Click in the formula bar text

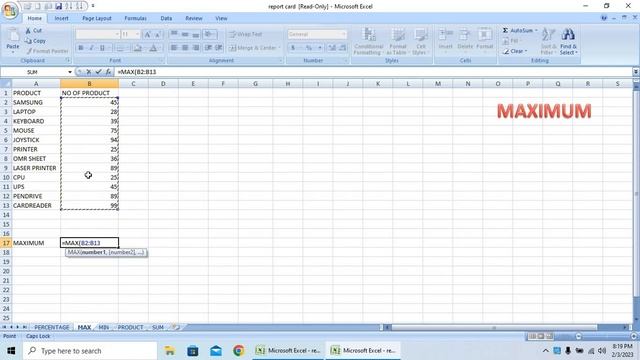coord(137,72)
